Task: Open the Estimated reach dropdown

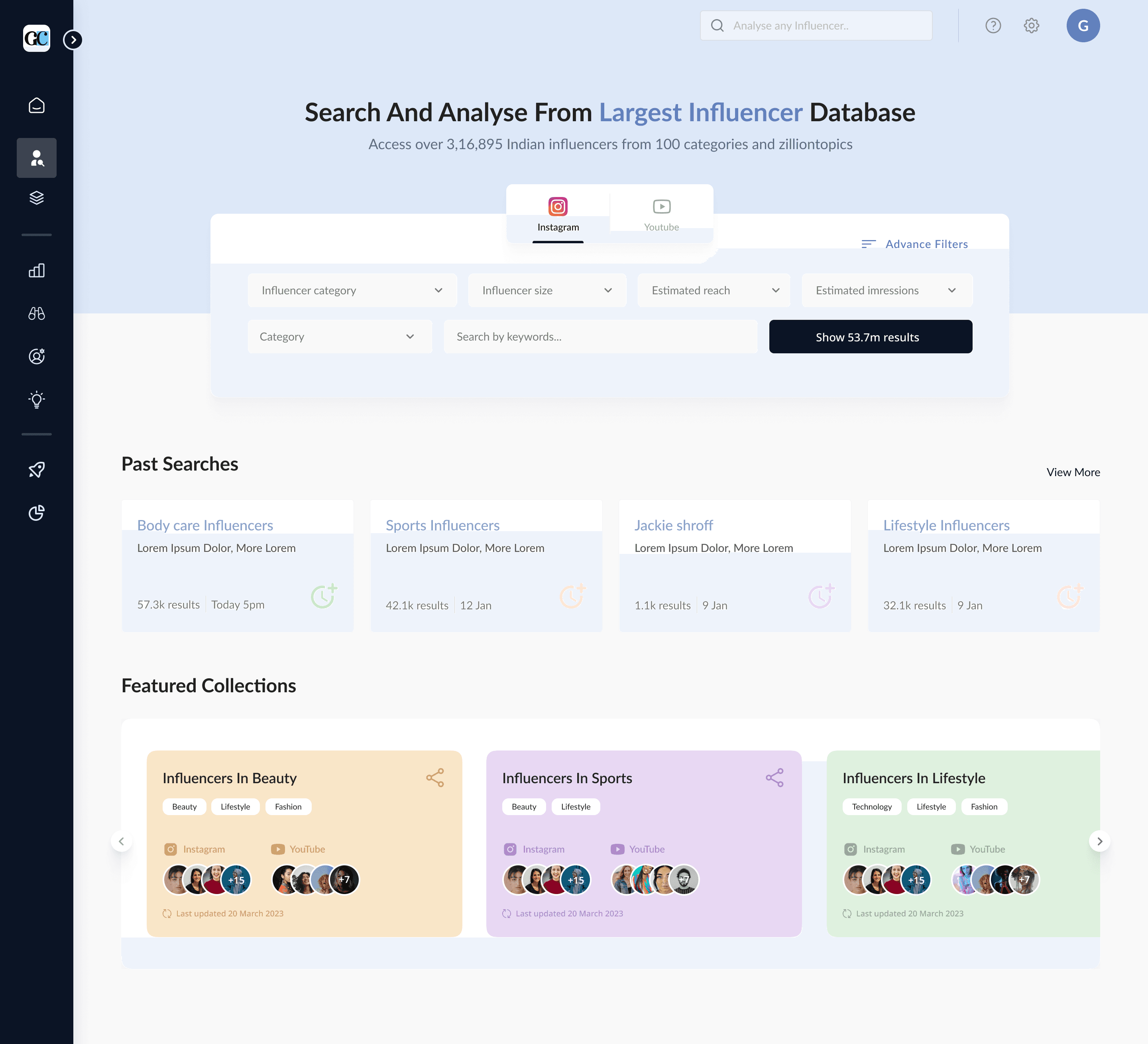Action: (714, 290)
